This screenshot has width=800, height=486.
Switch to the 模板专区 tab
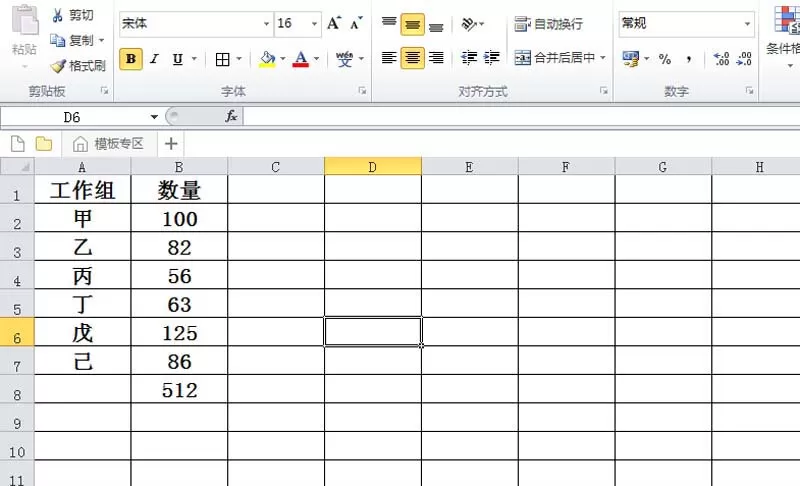coord(109,144)
